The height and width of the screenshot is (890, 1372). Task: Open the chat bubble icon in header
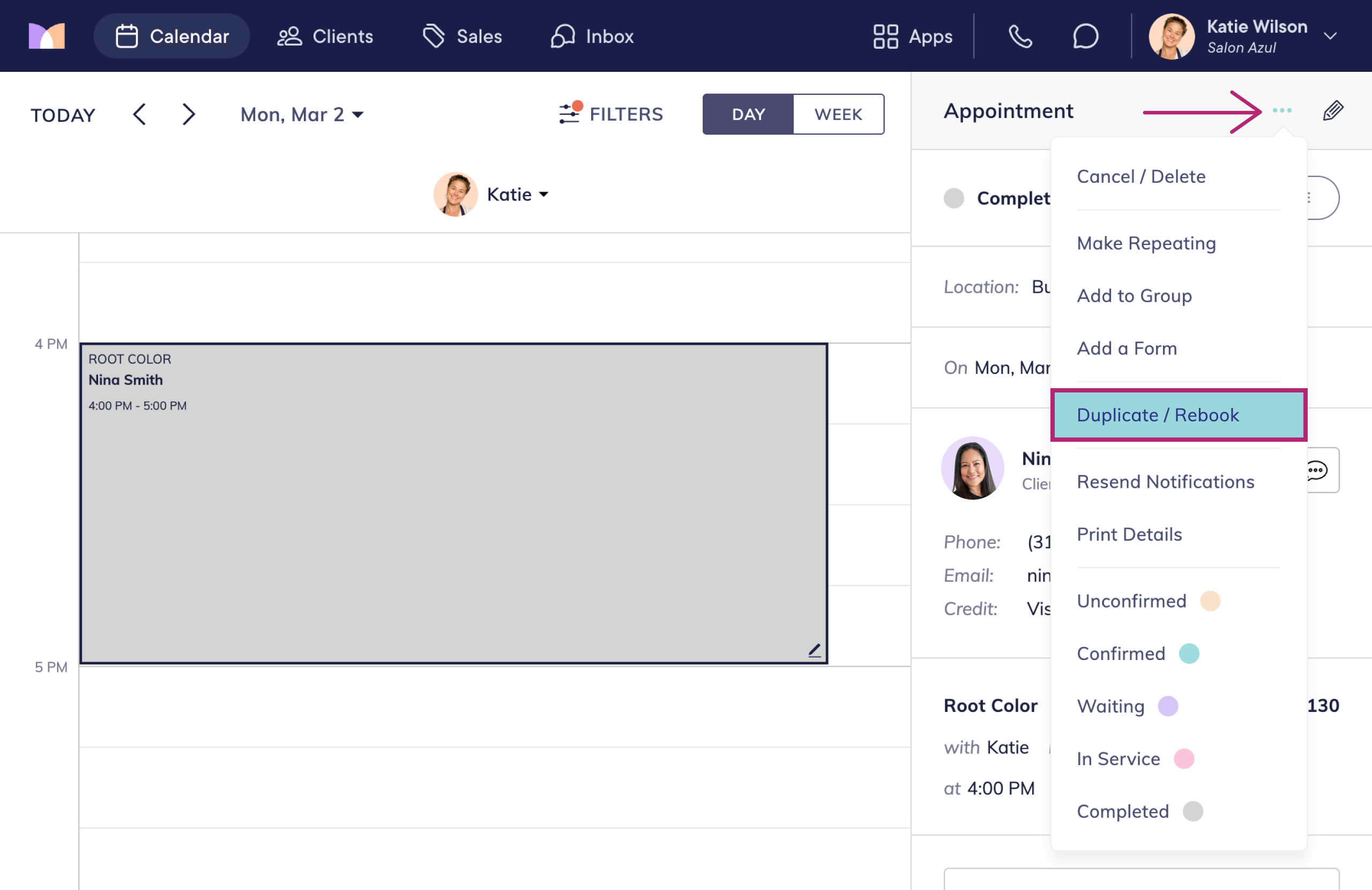1085,36
